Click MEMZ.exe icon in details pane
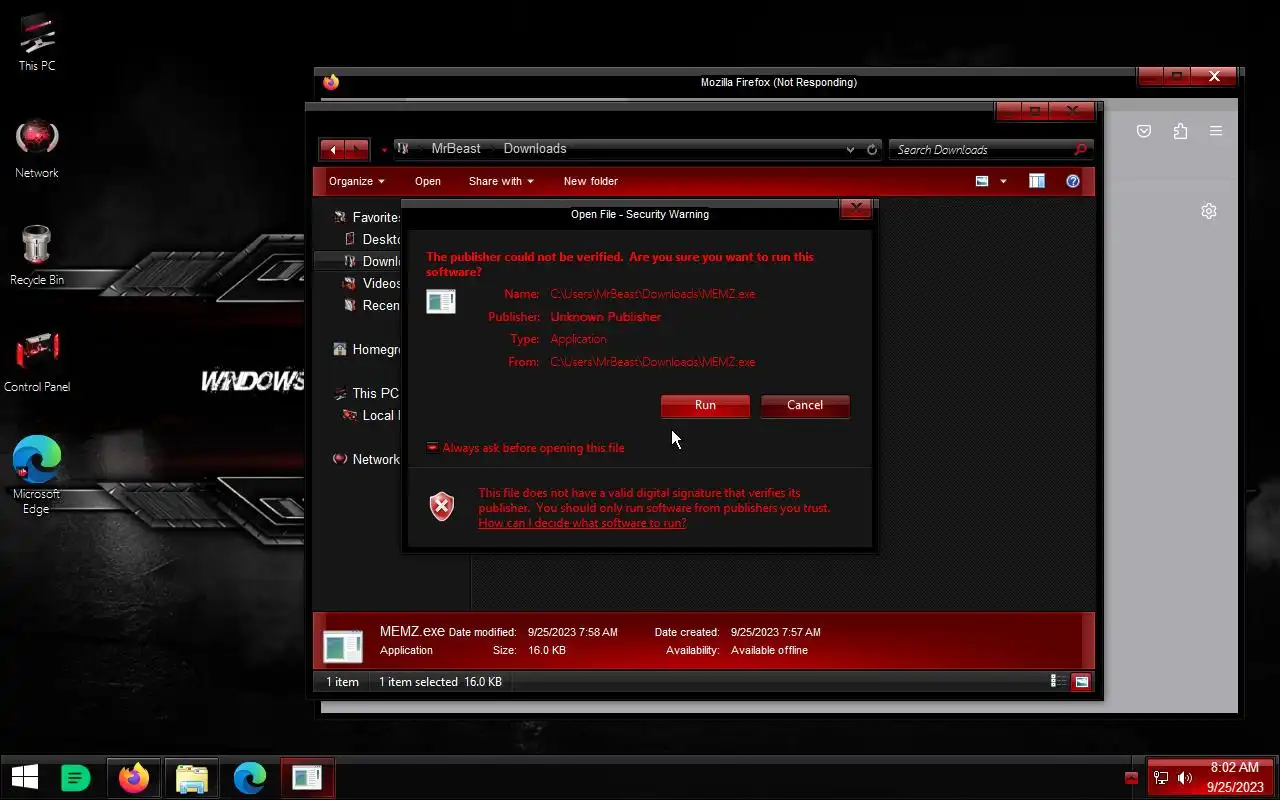The height and width of the screenshot is (800, 1280). [x=343, y=644]
